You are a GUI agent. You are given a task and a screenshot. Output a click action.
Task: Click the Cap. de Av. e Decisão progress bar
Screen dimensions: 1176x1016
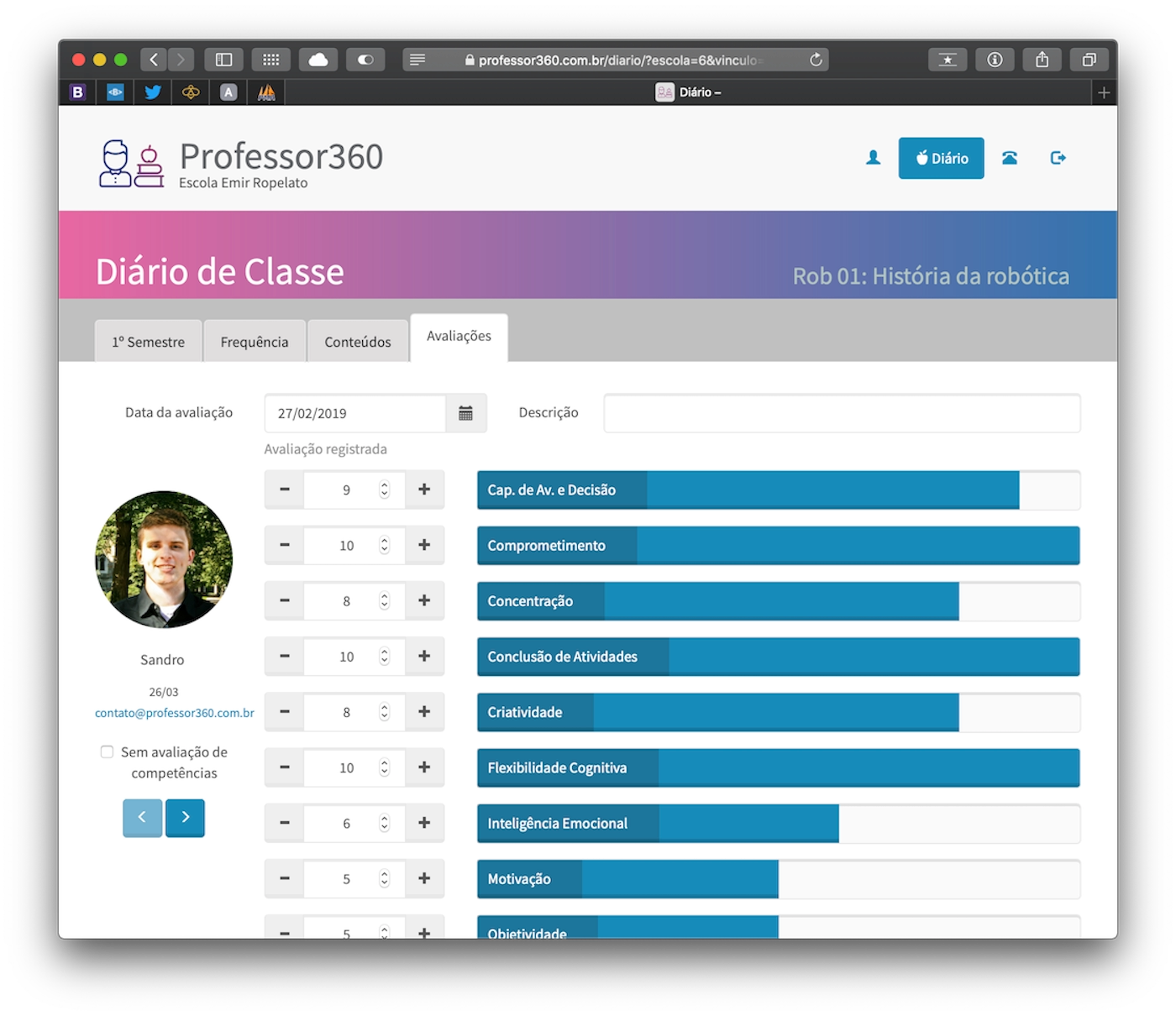pyautogui.click(x=779, y=490)
